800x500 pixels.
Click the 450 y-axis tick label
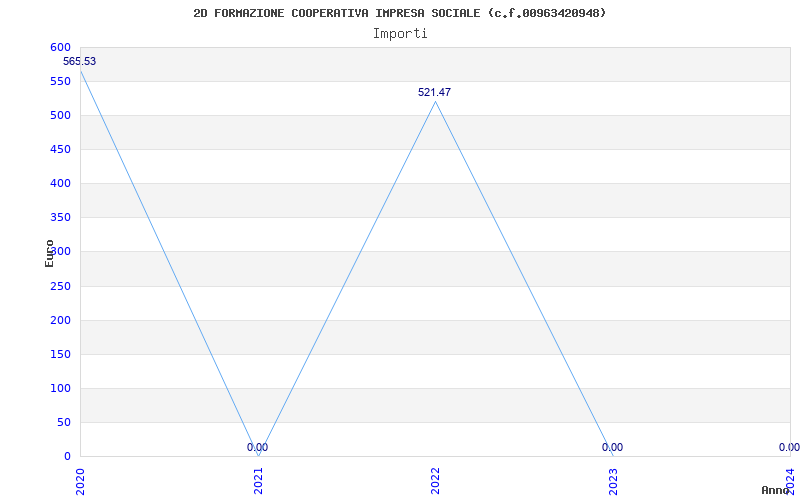point(60,149)
